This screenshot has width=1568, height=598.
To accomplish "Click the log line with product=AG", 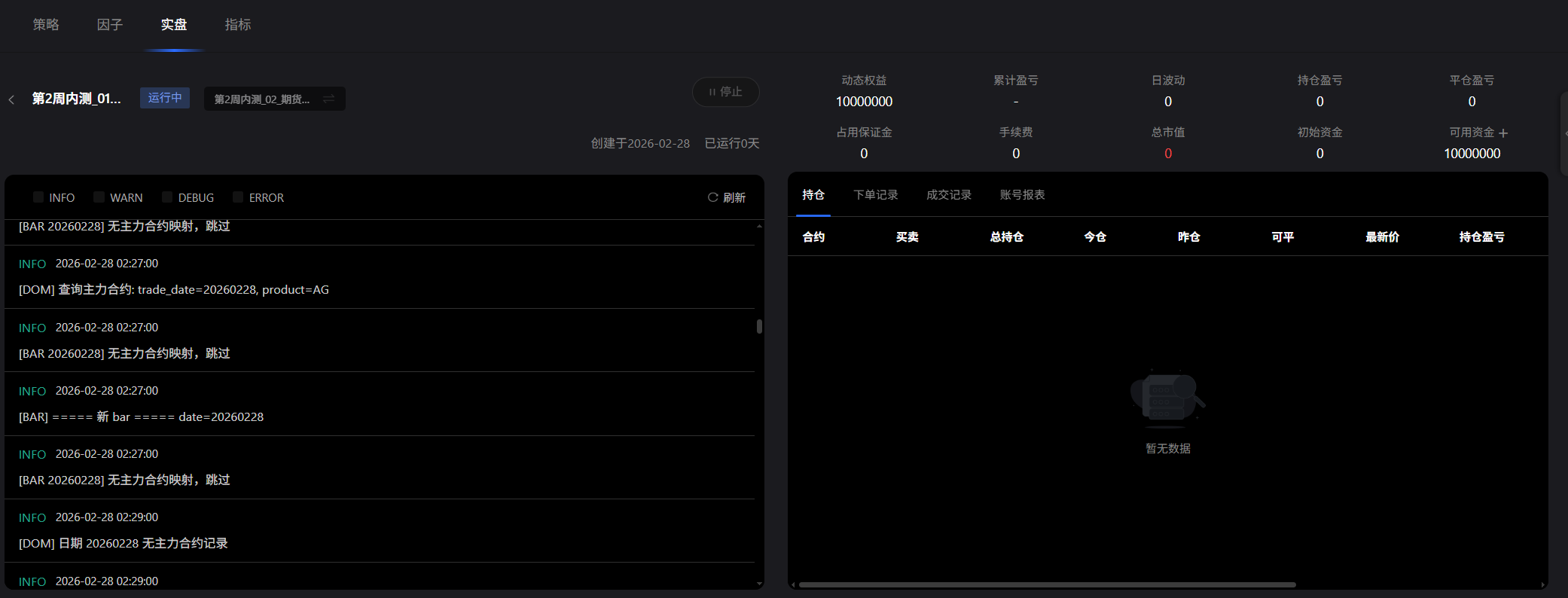I will tap(174, 290).
